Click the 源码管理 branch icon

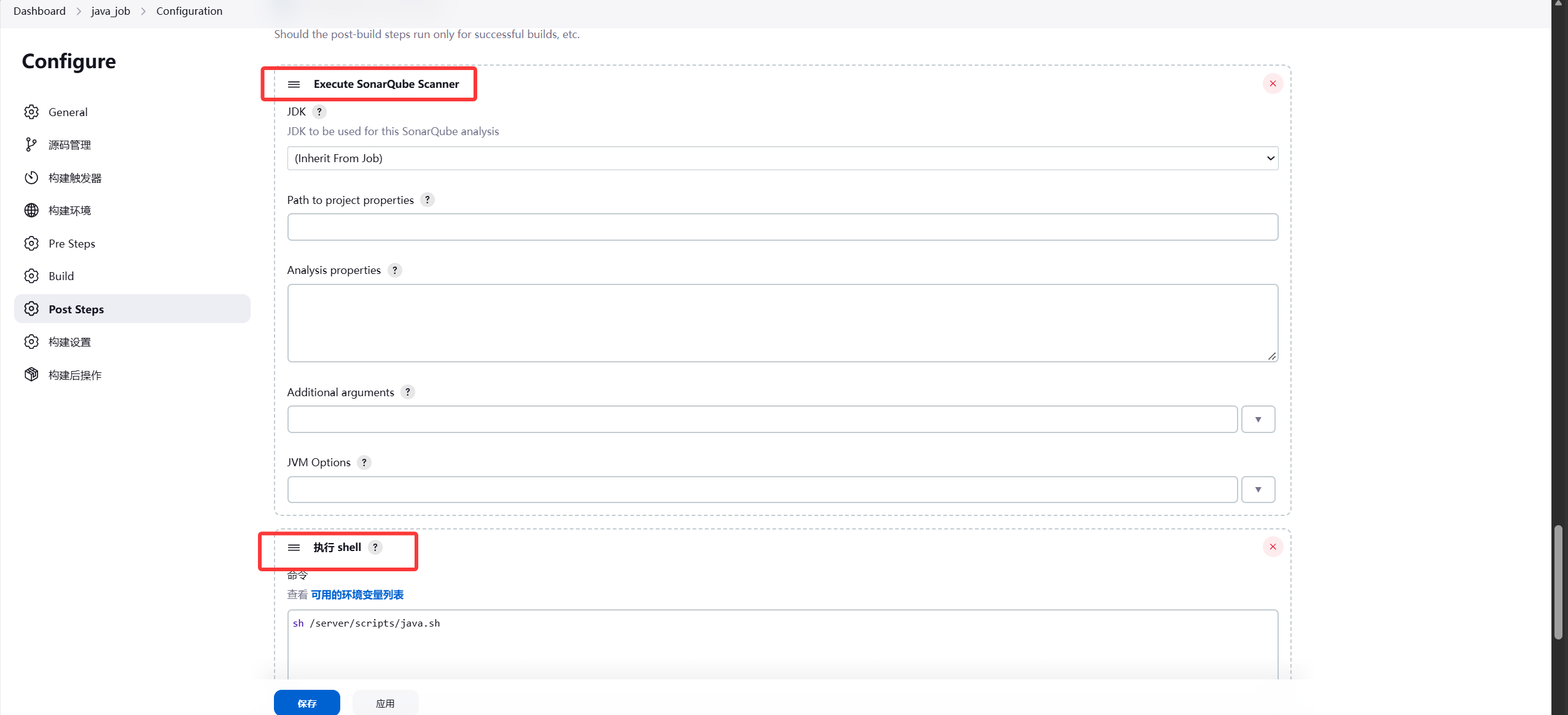(31, 144)
